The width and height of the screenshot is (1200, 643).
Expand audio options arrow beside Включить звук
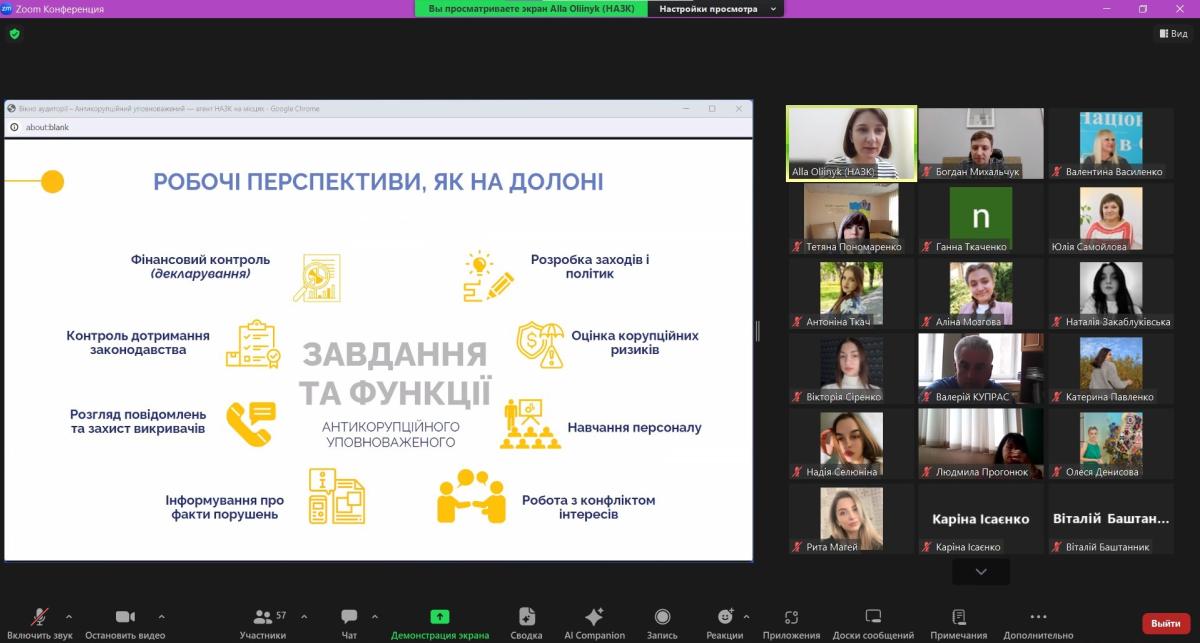click(x=69, y=616)
